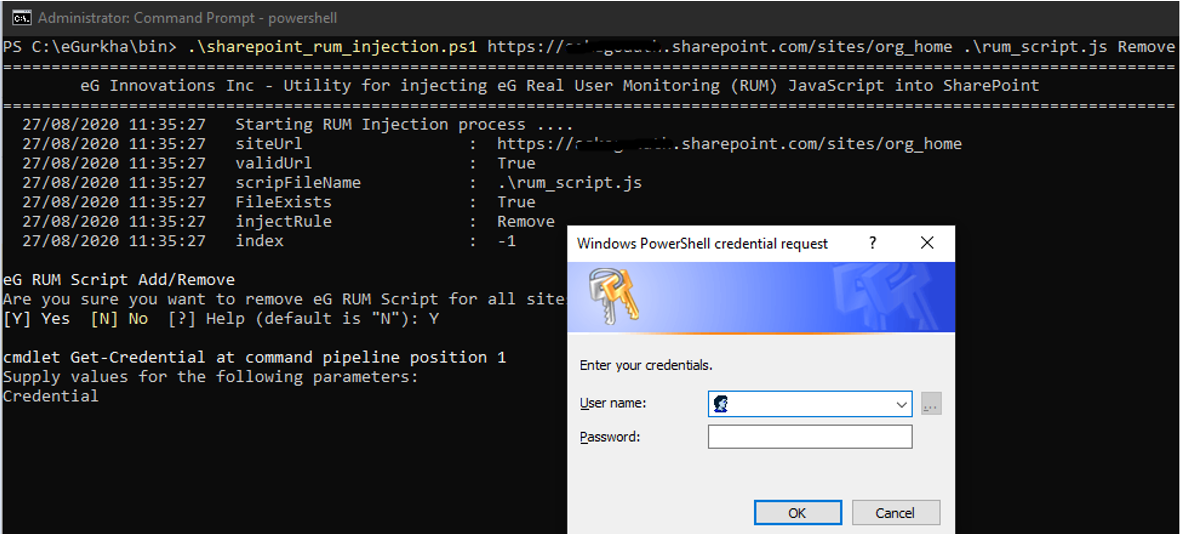Click the '[Y] Yes' prompt option text
The height and width of the screenshot is (534, 1180).
[37, 319]
